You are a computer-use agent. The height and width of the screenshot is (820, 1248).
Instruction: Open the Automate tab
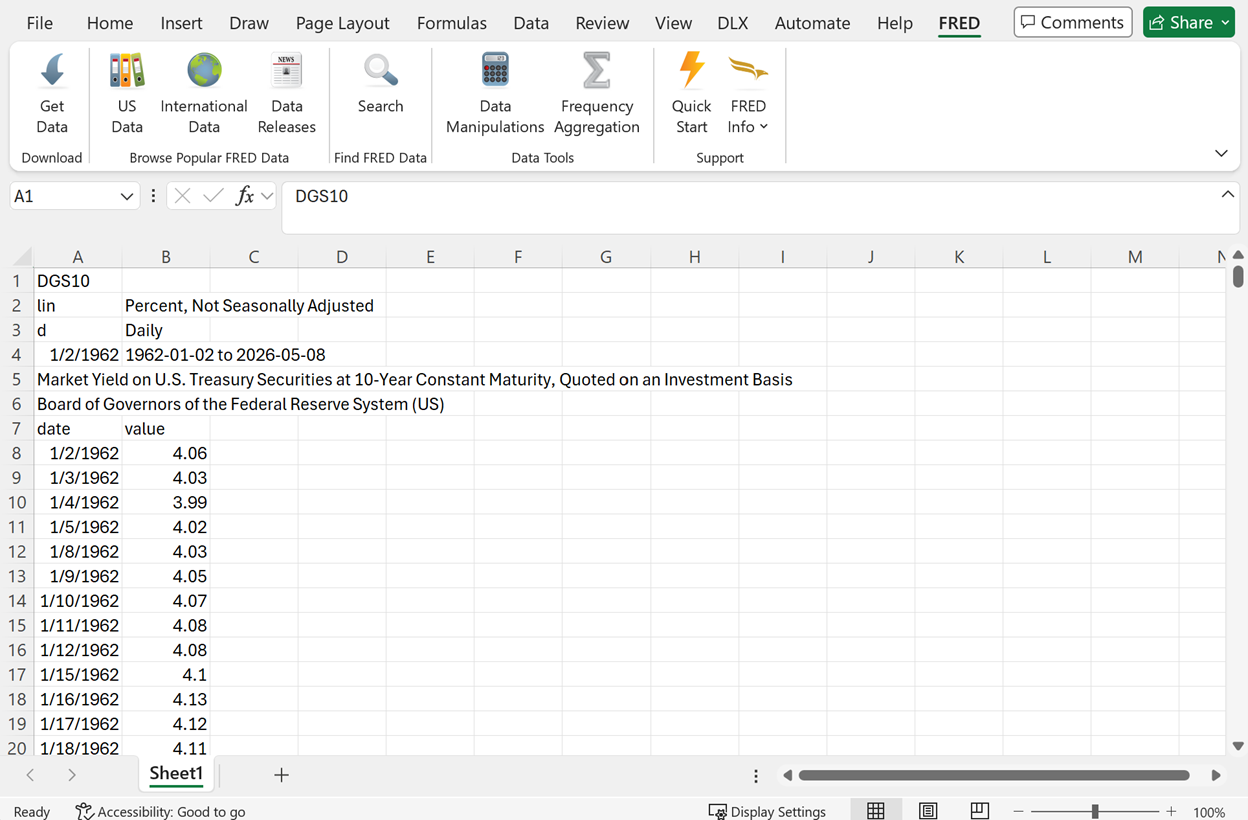(812, 23)
